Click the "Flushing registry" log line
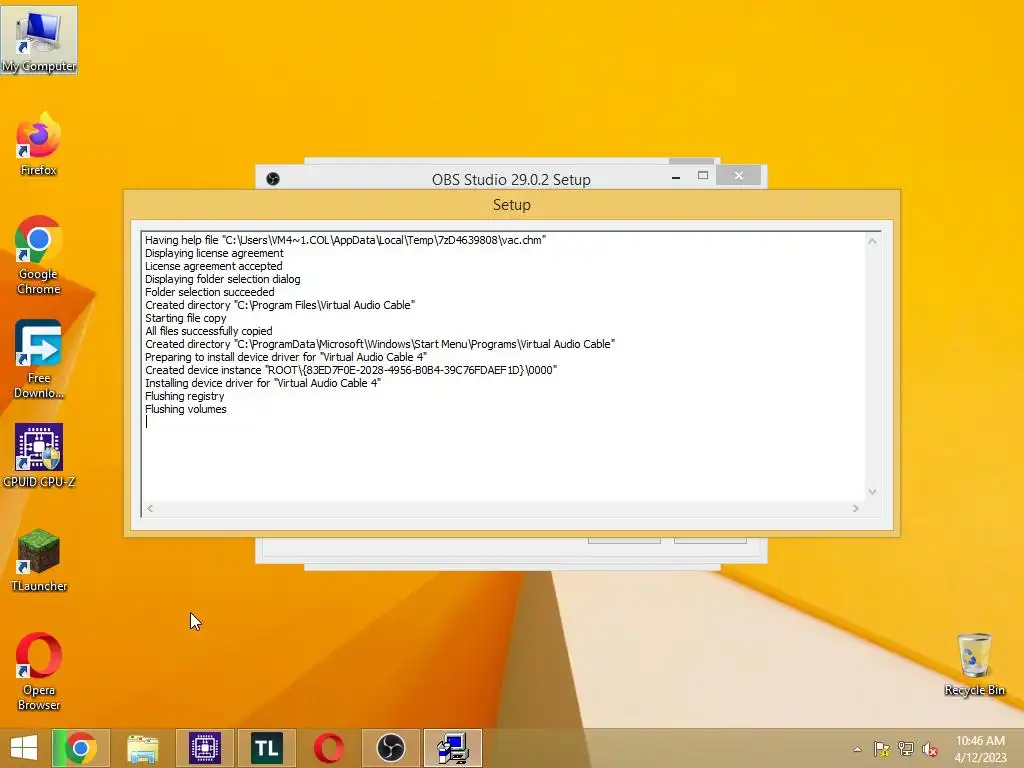The height and width of the screenshot is (768, 1024). pyautogui.click(x=184, y=396)
